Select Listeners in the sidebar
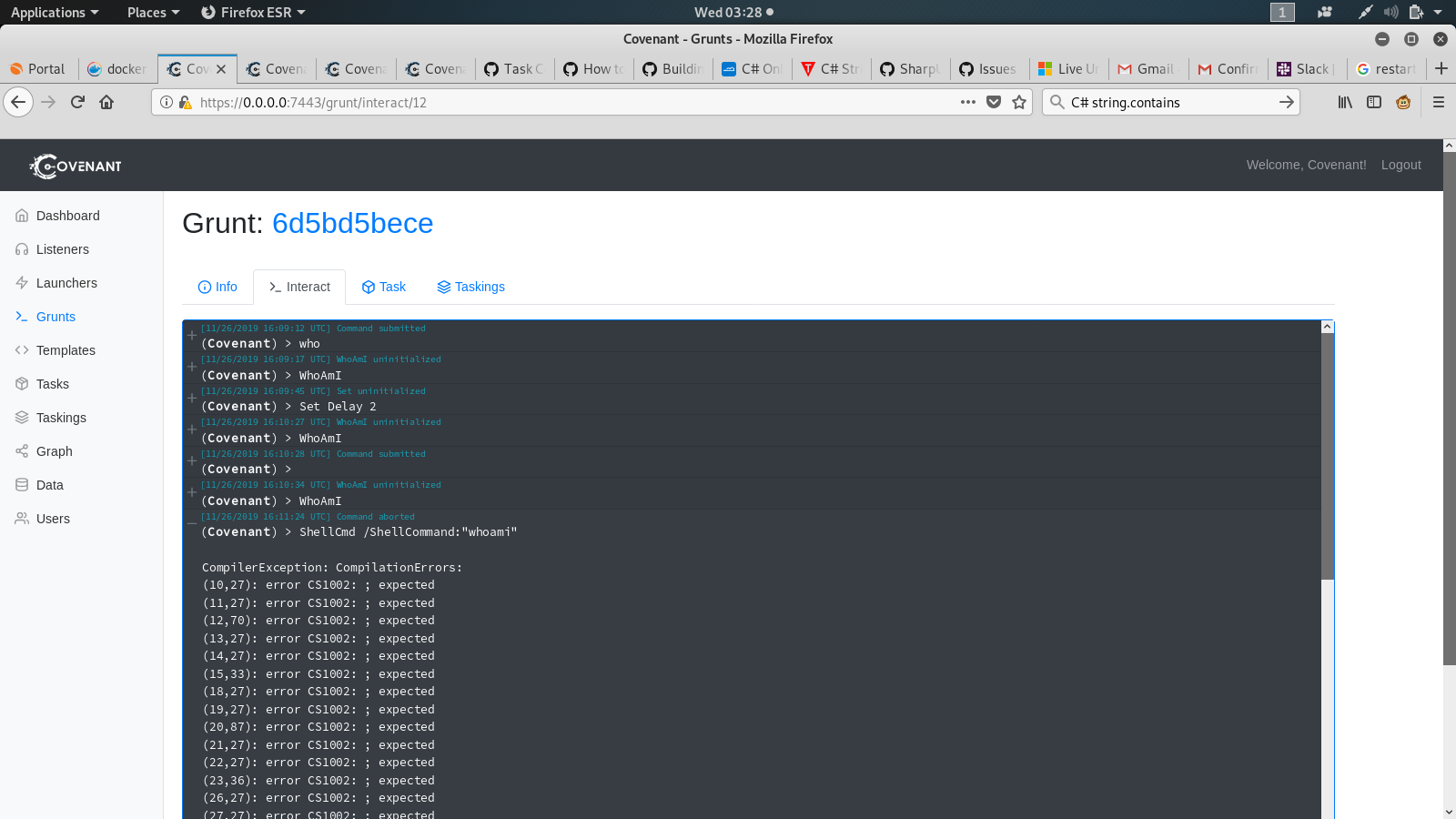This screenshot has height=819, width=1456. (x=61, y=248)
